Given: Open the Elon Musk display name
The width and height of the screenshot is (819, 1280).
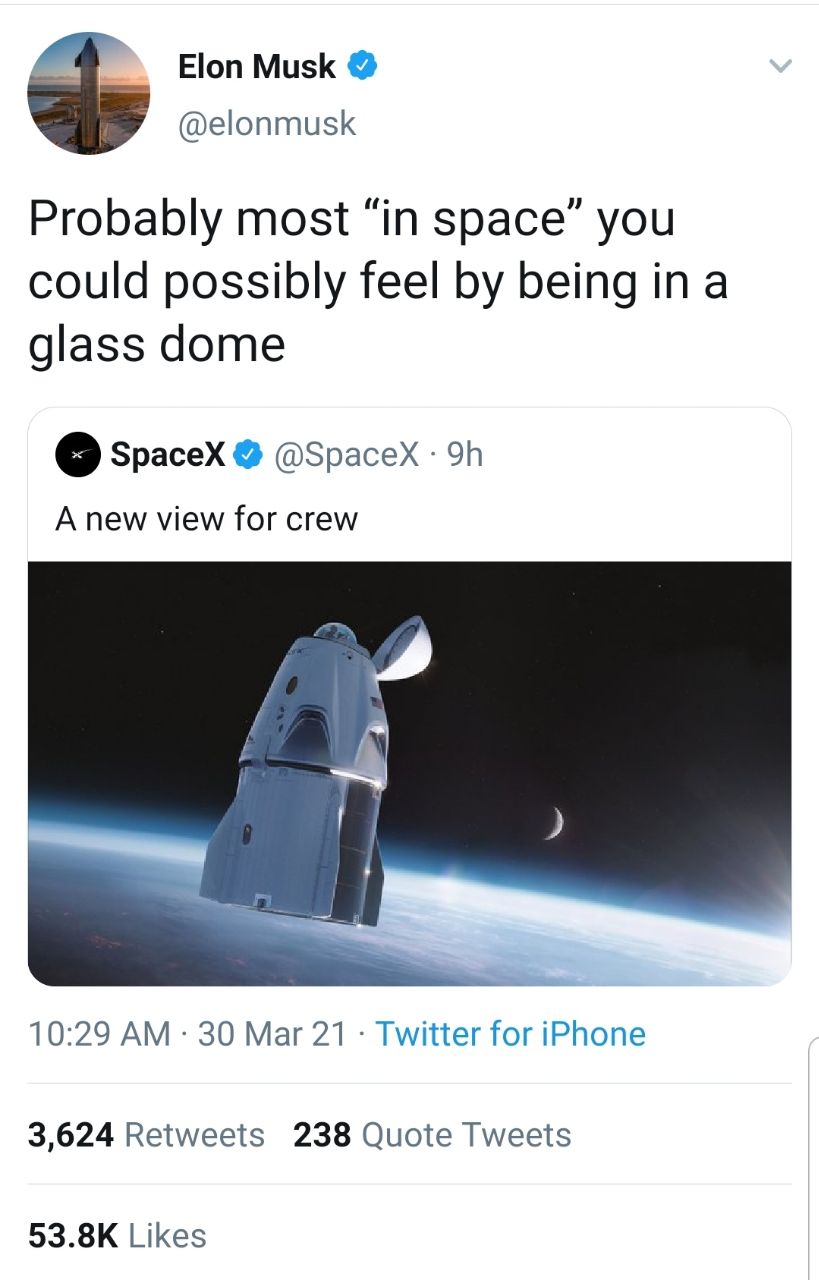Looking at the screenshot, I should click(256, 67).
